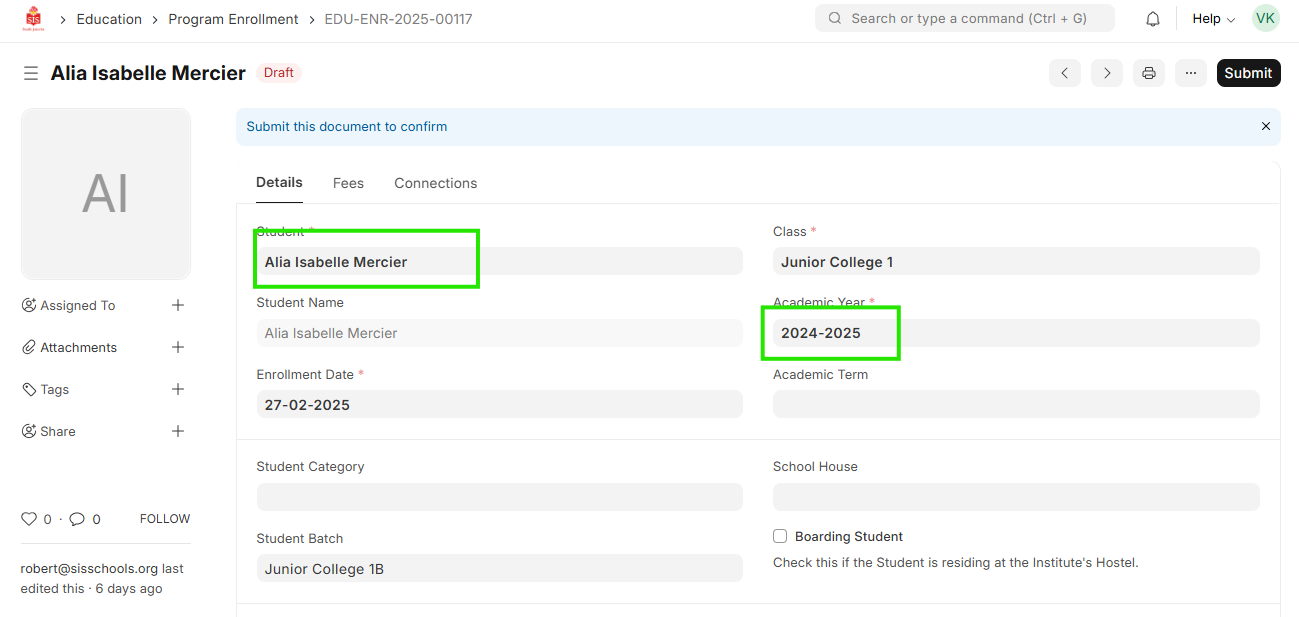Open the three-dots more options menu
The width and height of the screenshot is (1299, 617).
1191,73
